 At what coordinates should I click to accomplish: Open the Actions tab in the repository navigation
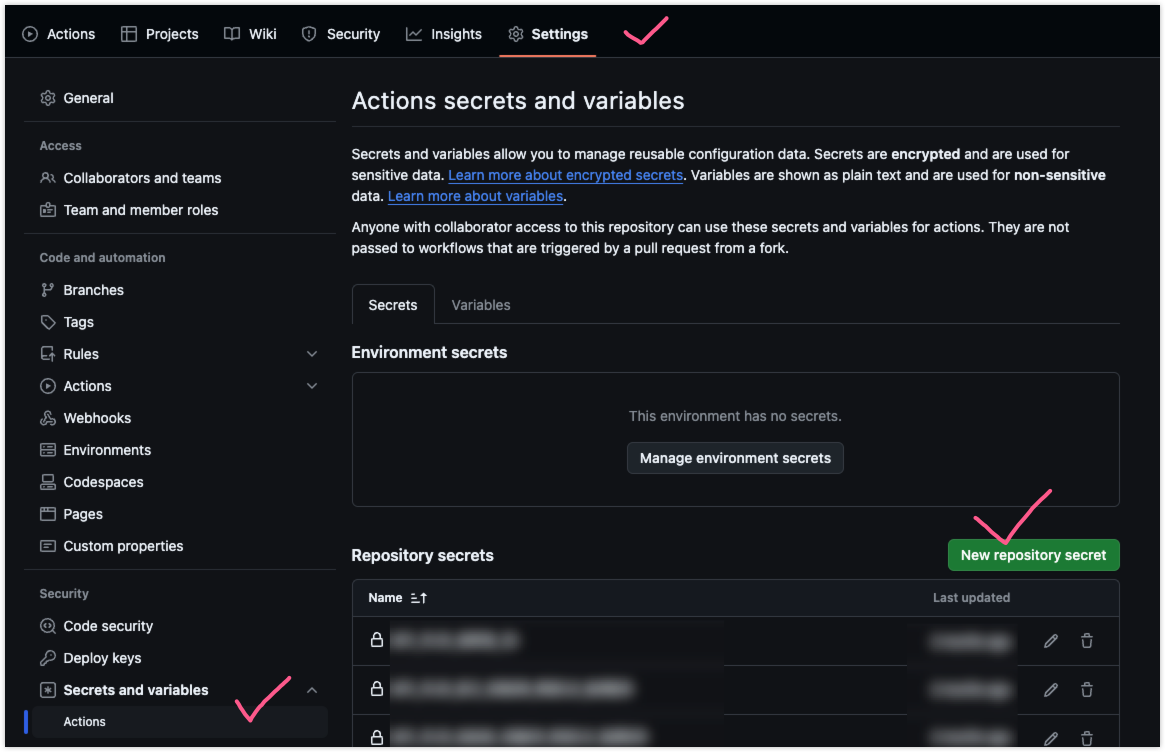coord(59,34)
